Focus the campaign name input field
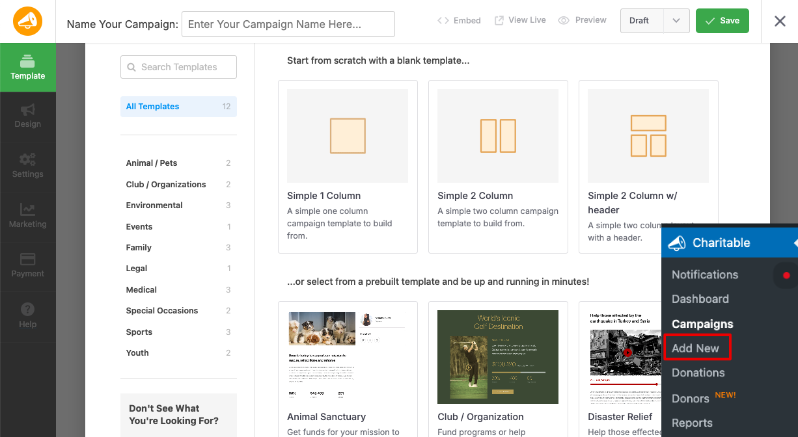This screenshot has width=798, height=437. pos(288,24)
